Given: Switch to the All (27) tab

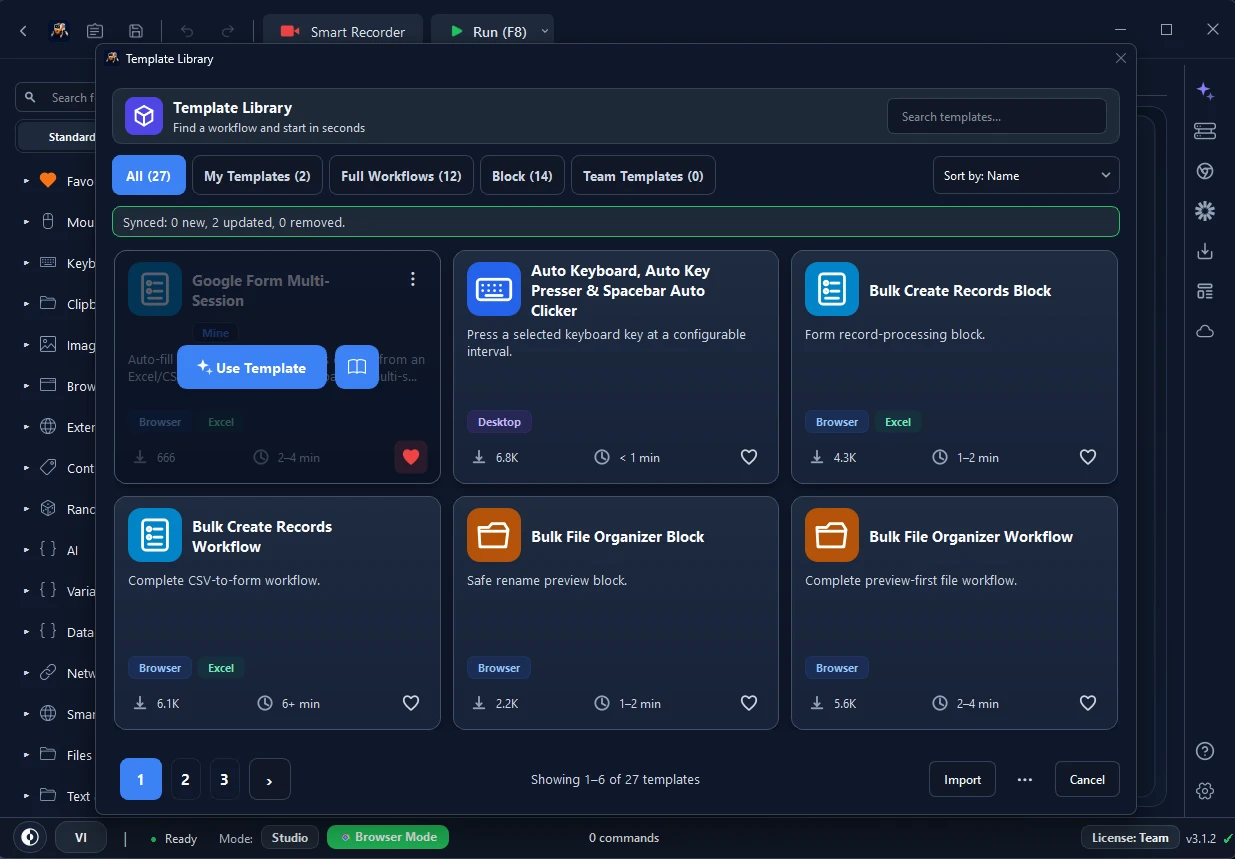Looking at the screenshot, I should click(x=148, y=176).
